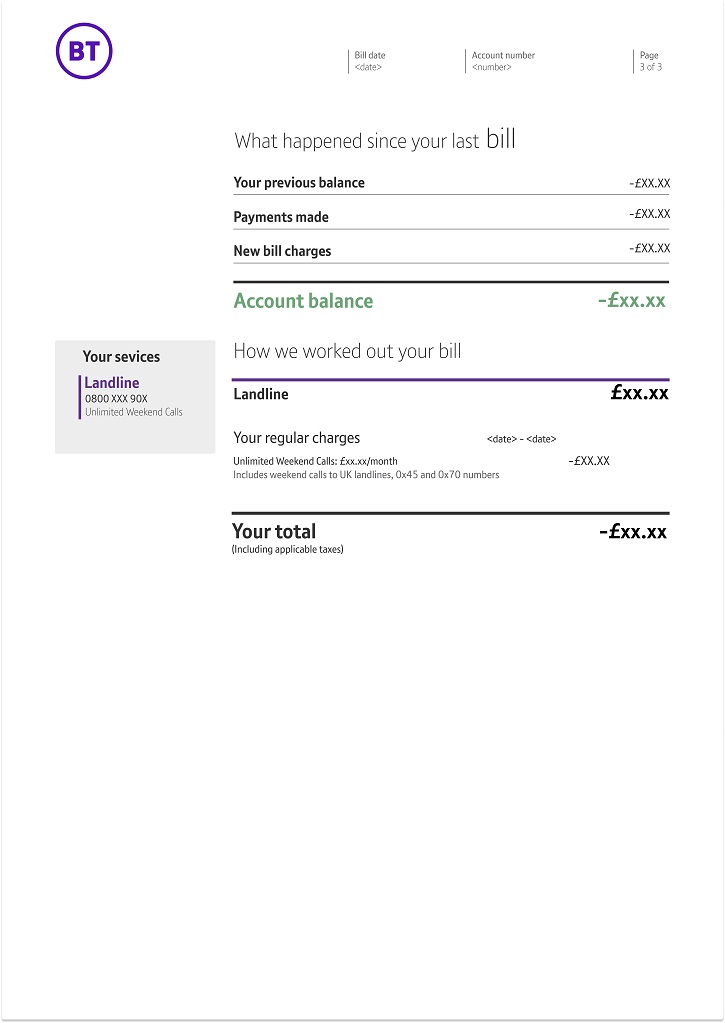Select 'How we worked out your bill' heading
The width and height of the screenshot is (725, 1023).
347,351
